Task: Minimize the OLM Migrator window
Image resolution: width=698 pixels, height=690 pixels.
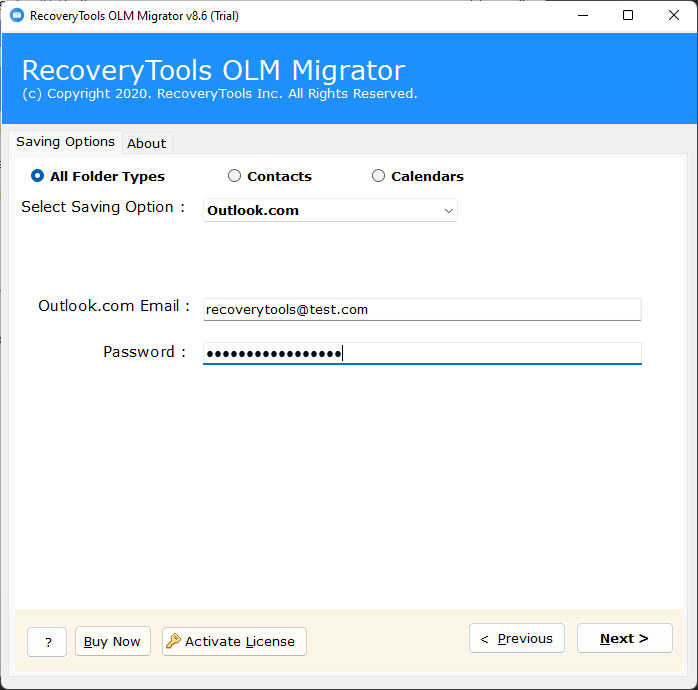Action: pyautogui.click(x=583, y=16)
